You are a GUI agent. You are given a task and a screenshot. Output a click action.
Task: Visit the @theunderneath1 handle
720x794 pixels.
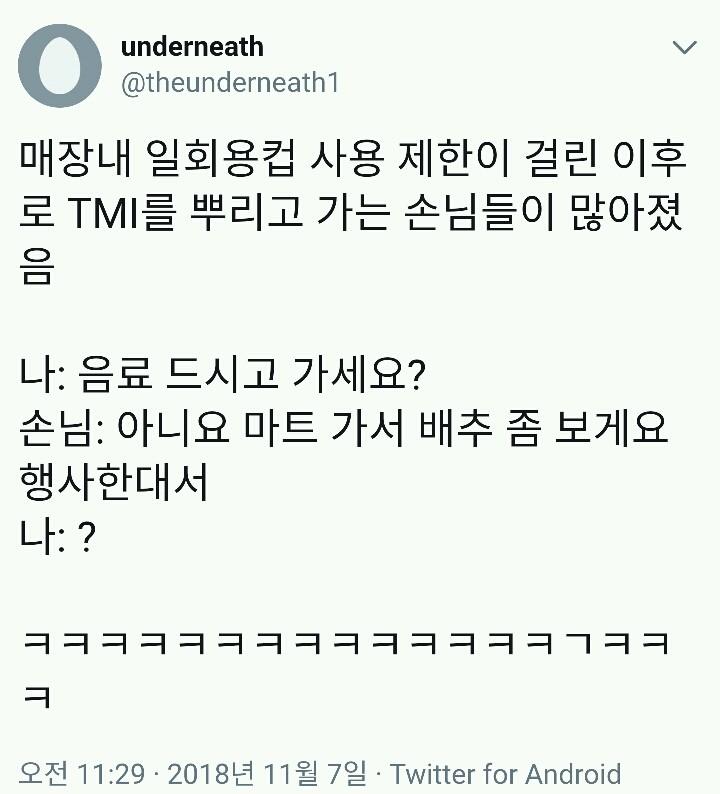pyautogui.click(x=230, y=83)
